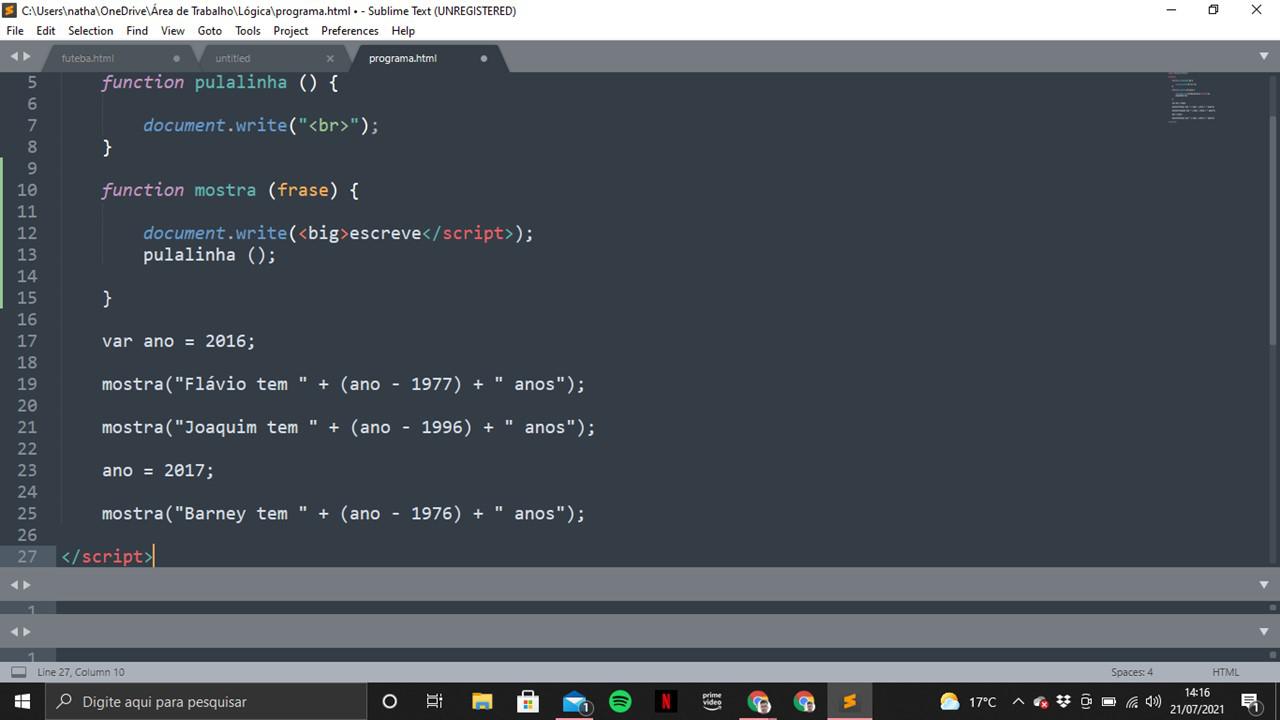Open the Project menu
The width and height of the screenshot is (1280, 720).
[291, 31]
